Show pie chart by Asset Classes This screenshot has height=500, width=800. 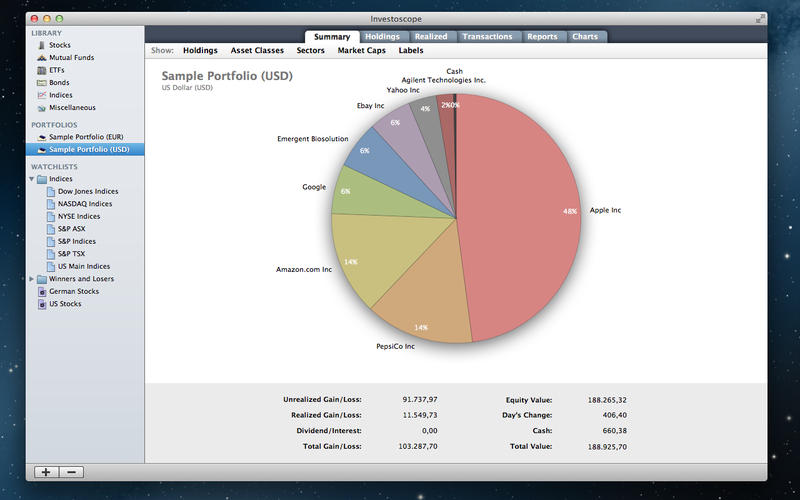[x=257, y=50]
